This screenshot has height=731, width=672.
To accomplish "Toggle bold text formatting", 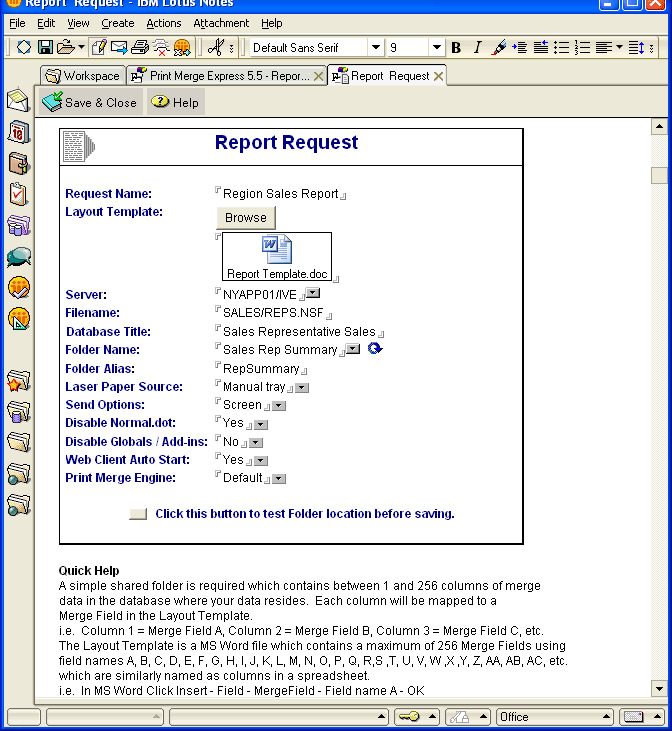I will click(x=456, y=47).
